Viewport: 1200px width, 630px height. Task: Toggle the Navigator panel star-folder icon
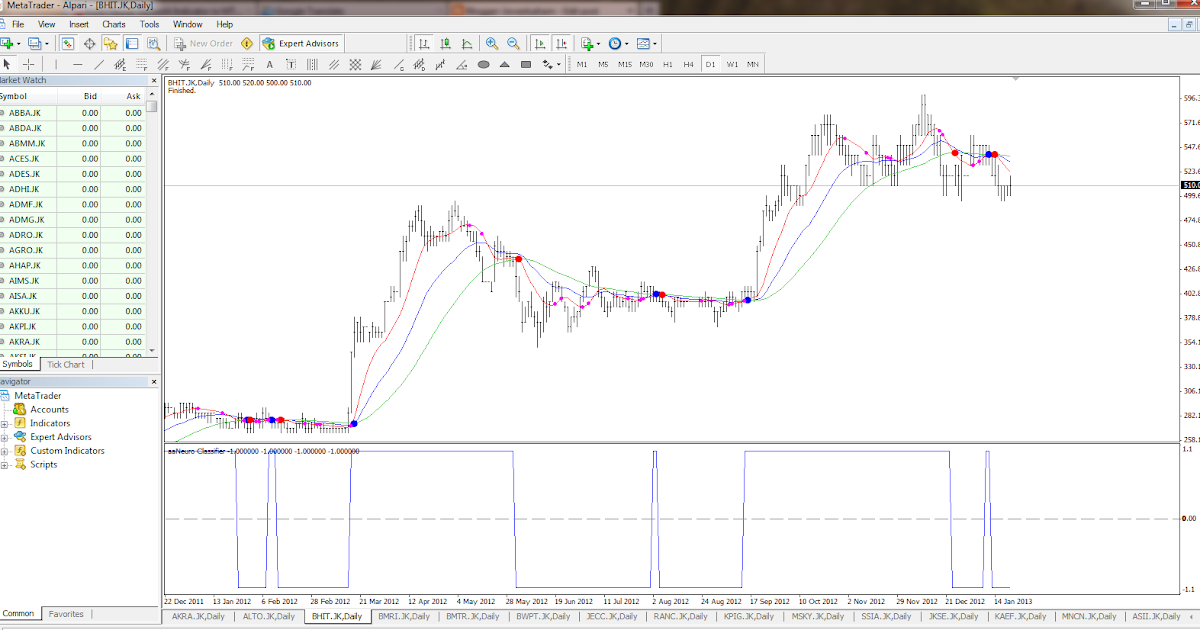[111, 43]
